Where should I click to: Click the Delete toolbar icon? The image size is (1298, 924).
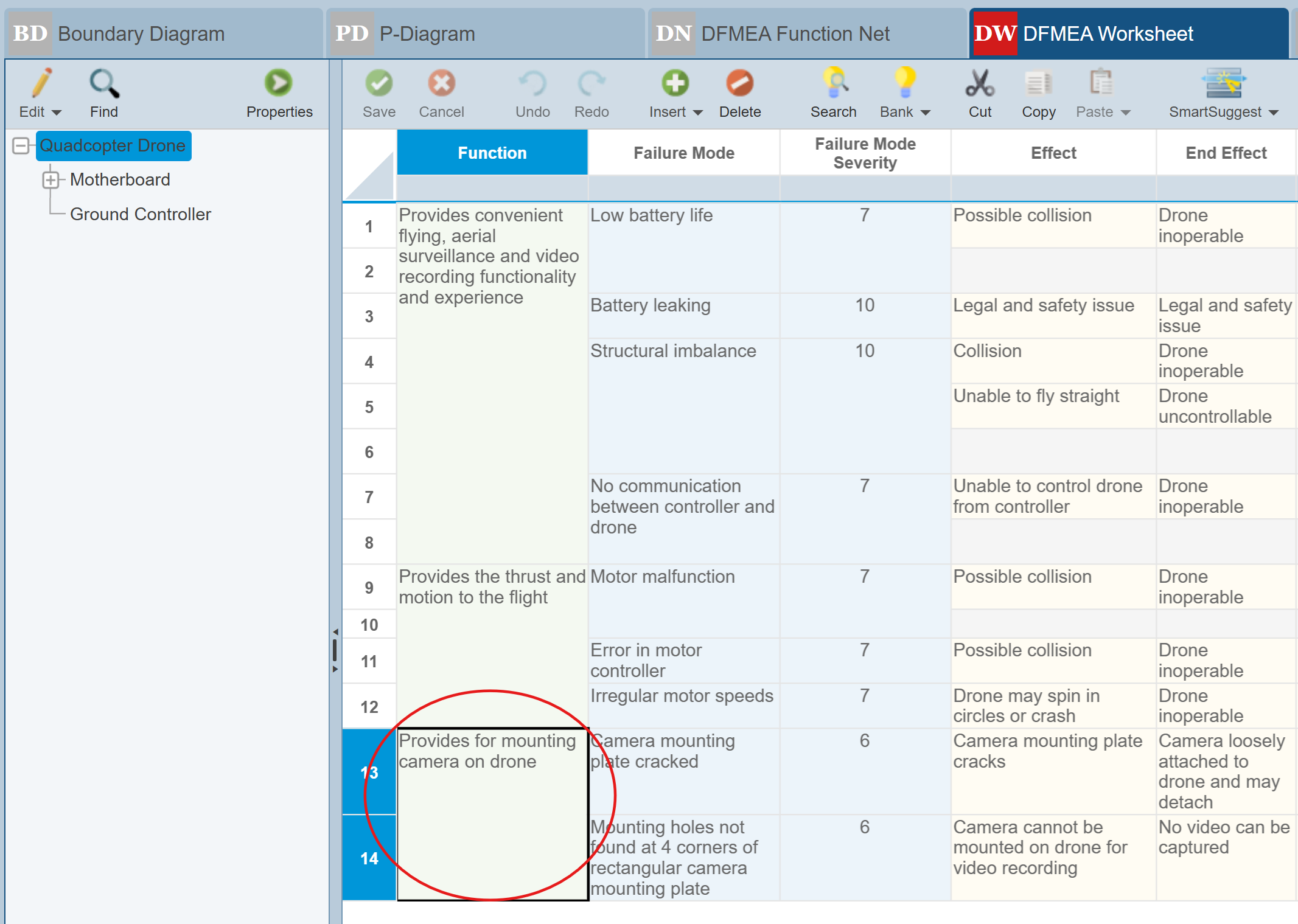[x=739, y=83]
